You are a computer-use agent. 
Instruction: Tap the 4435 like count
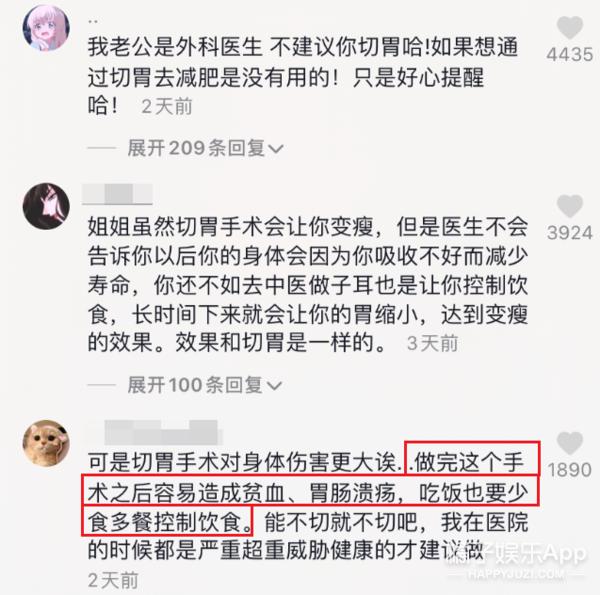(x=570, y=54)
